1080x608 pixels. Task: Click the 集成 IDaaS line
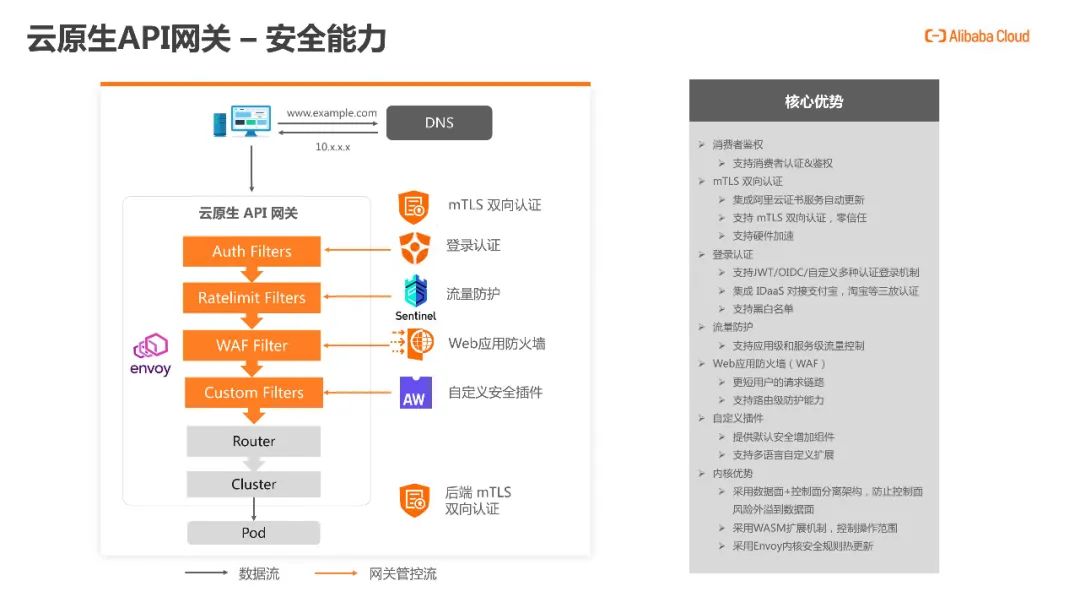click(825, 291)
